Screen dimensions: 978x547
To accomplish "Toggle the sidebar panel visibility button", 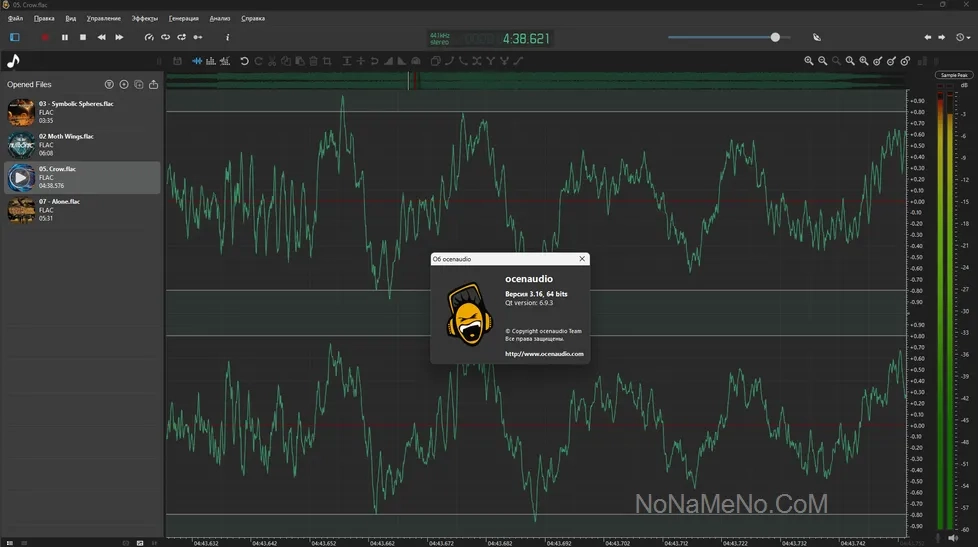I will click(15, 37).
